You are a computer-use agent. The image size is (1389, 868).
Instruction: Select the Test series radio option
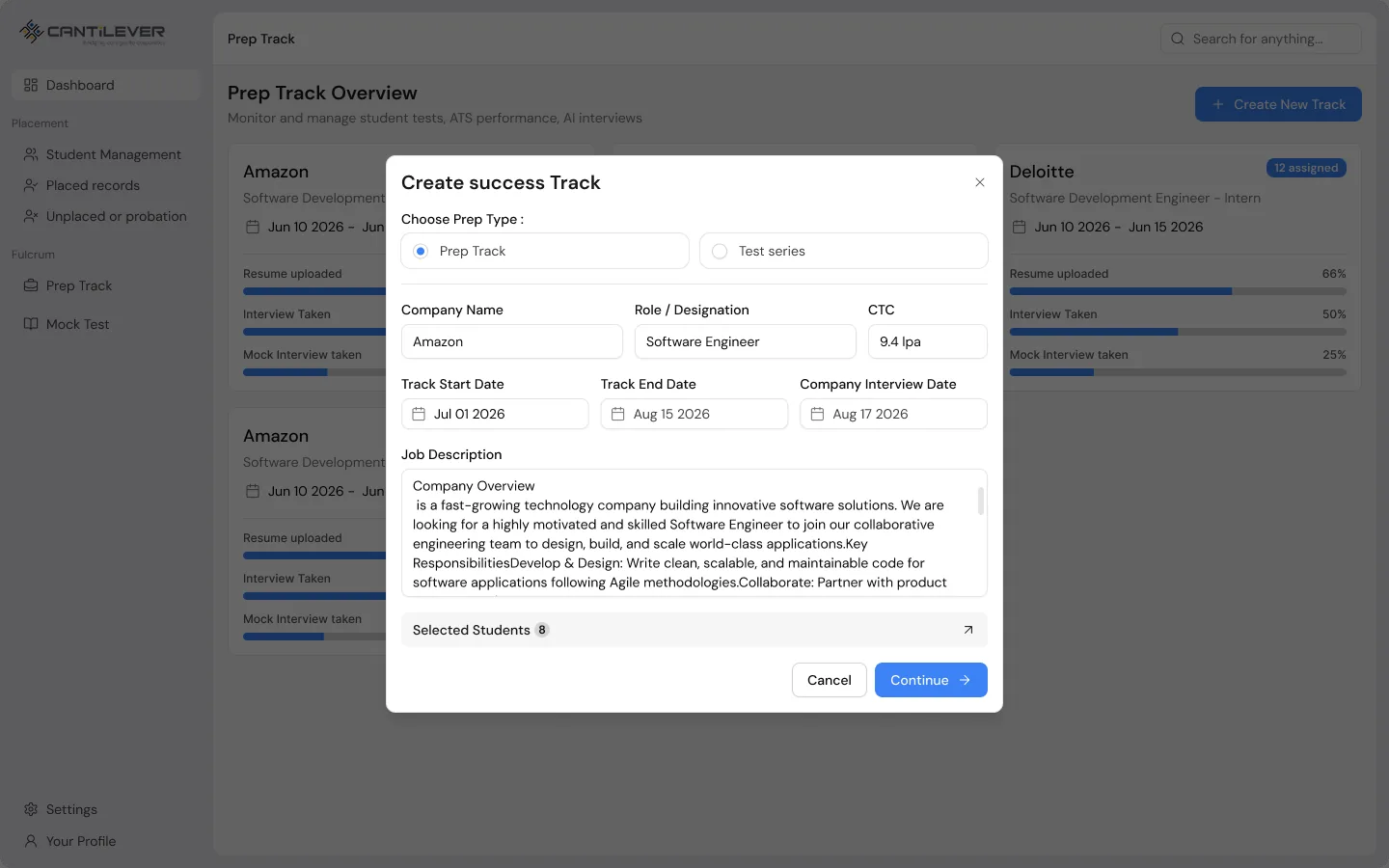[x=843, y=251]
